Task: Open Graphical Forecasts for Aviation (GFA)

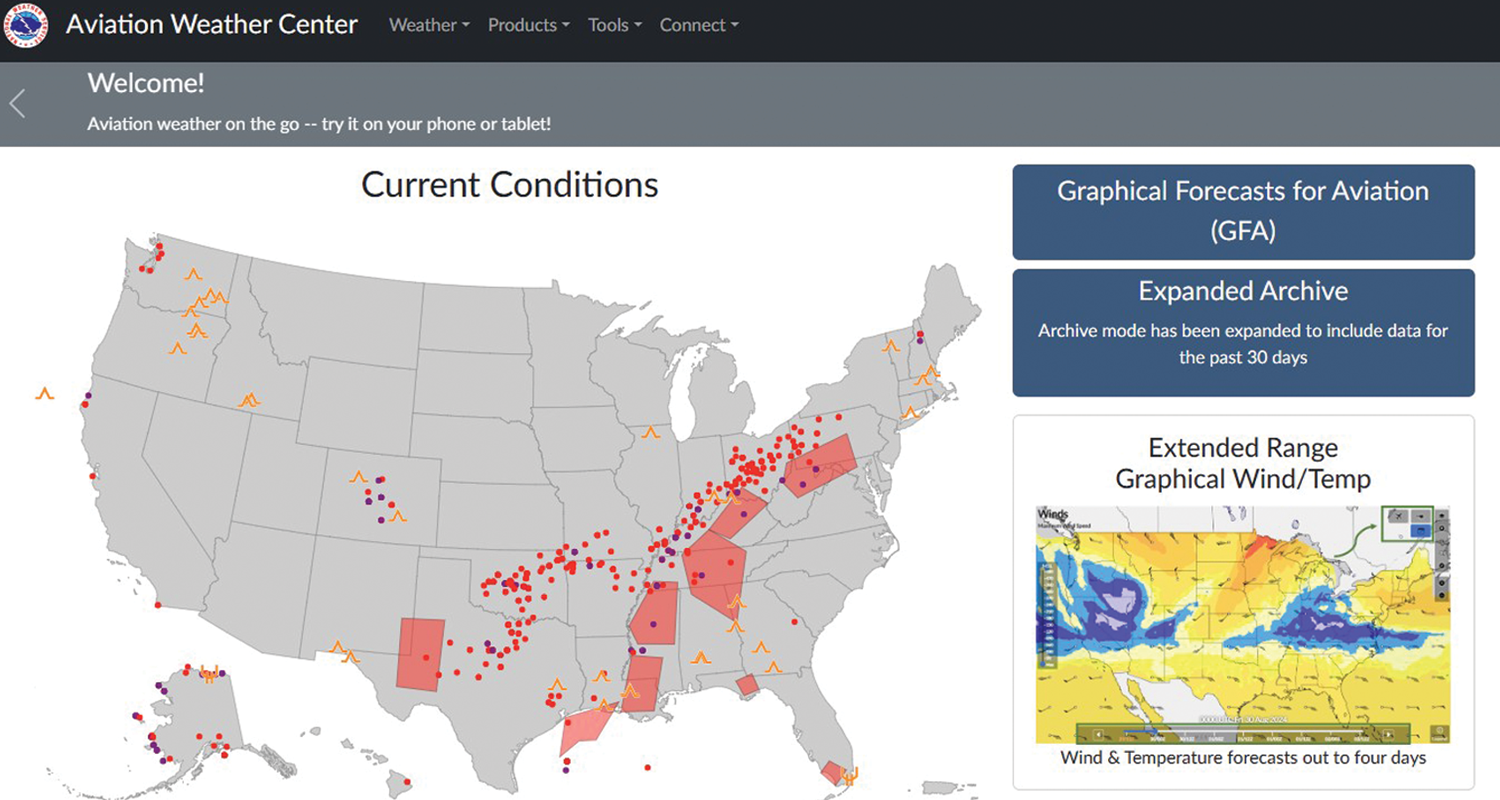Action: [1243, 212]
